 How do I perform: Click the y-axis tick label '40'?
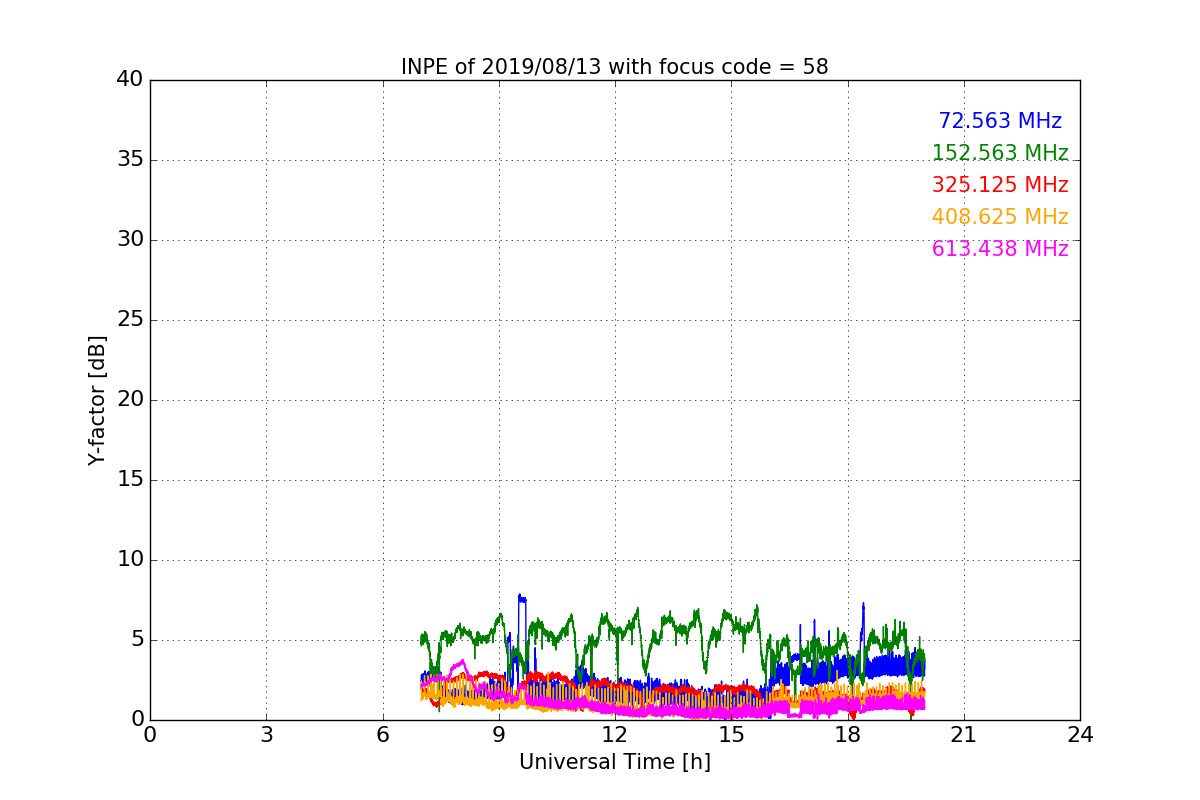[x=130, y=80]
